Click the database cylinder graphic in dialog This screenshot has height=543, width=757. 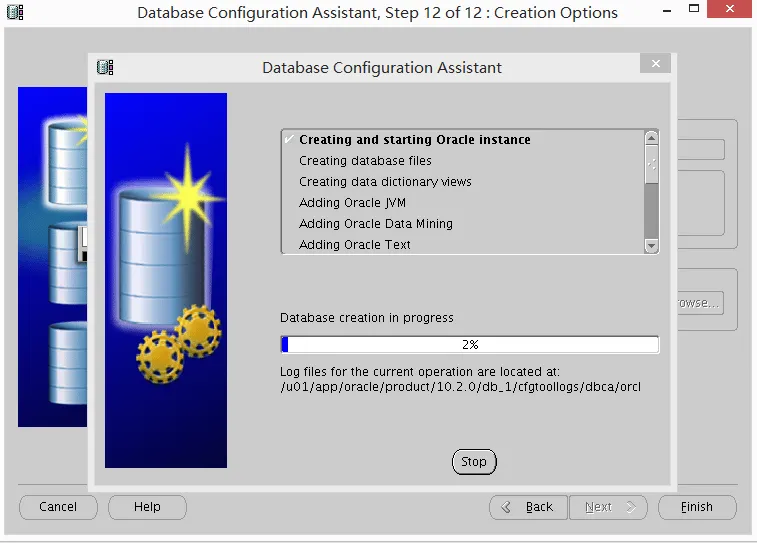[x=162, y=256]
